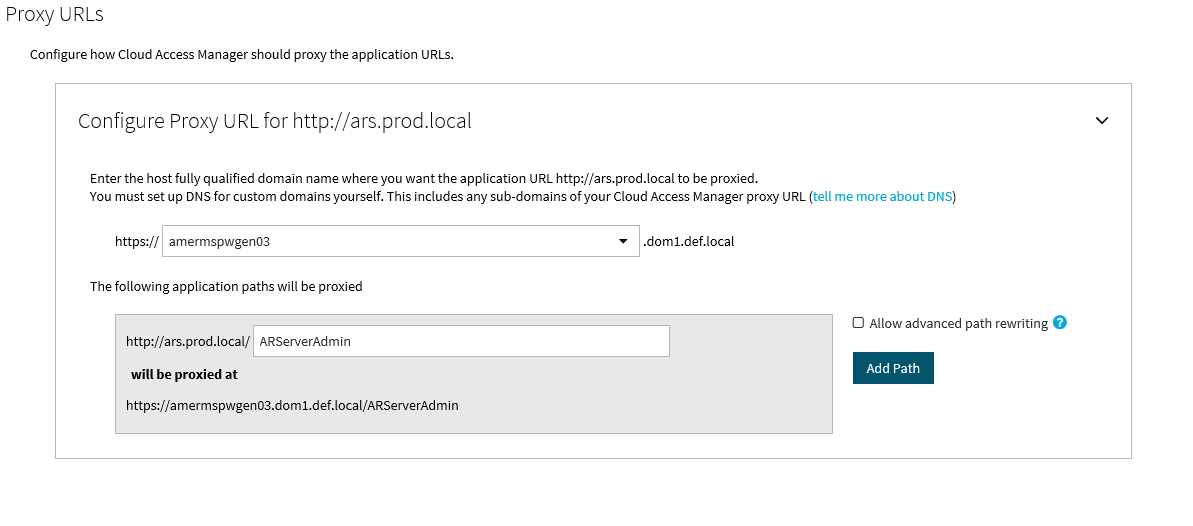Click the 'https://' prefix label before host box

(x=136, y=242)
